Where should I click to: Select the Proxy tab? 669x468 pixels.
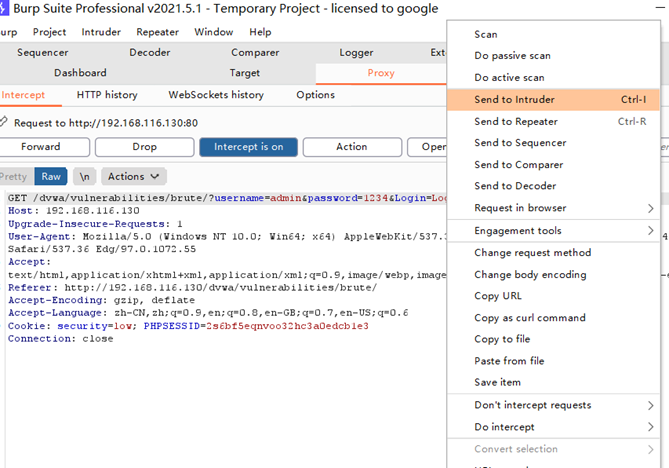click(381, 73)
